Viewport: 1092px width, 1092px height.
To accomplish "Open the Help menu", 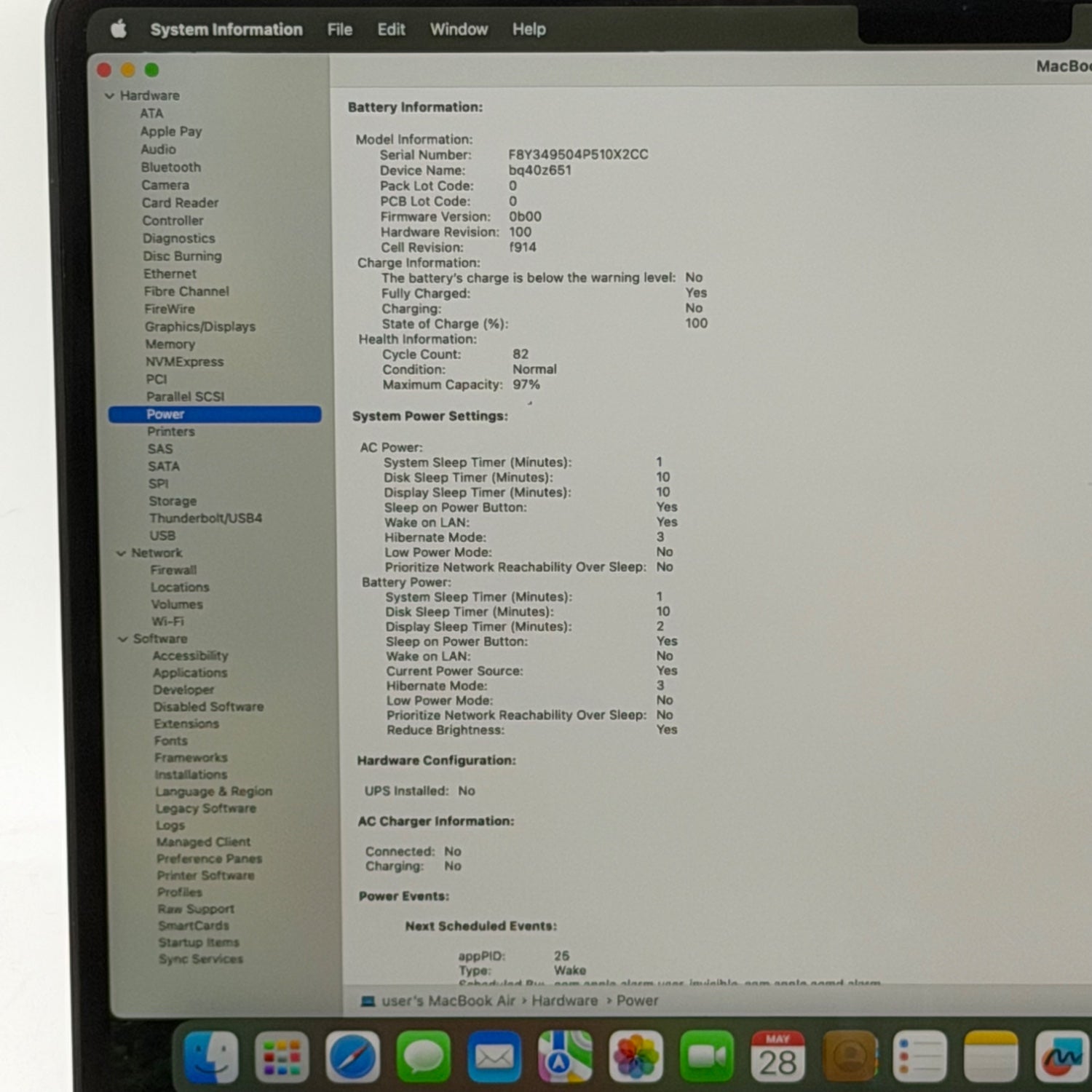I will pos(529,29).
